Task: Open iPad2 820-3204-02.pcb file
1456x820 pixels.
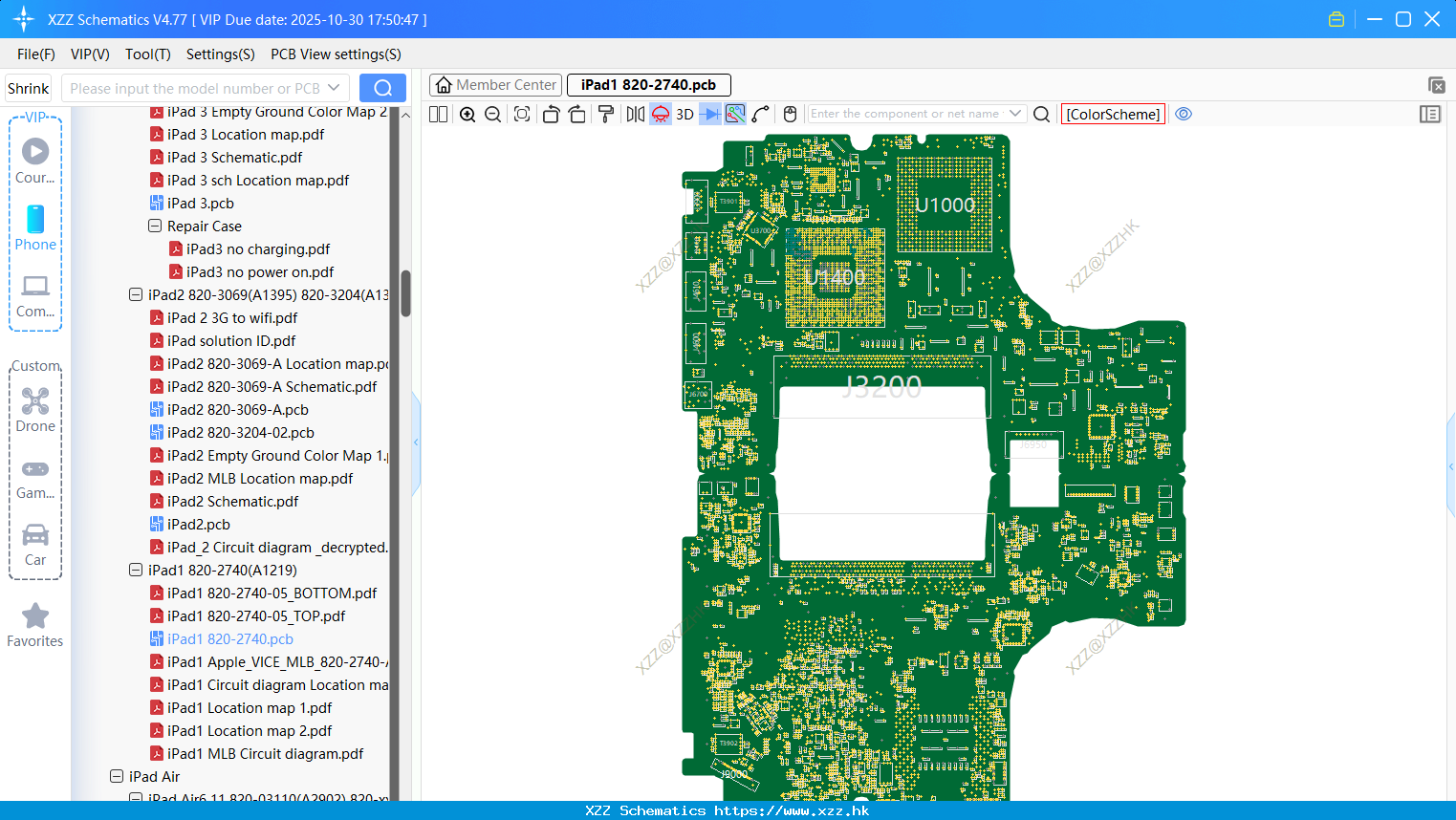Action: click(232, 432)
